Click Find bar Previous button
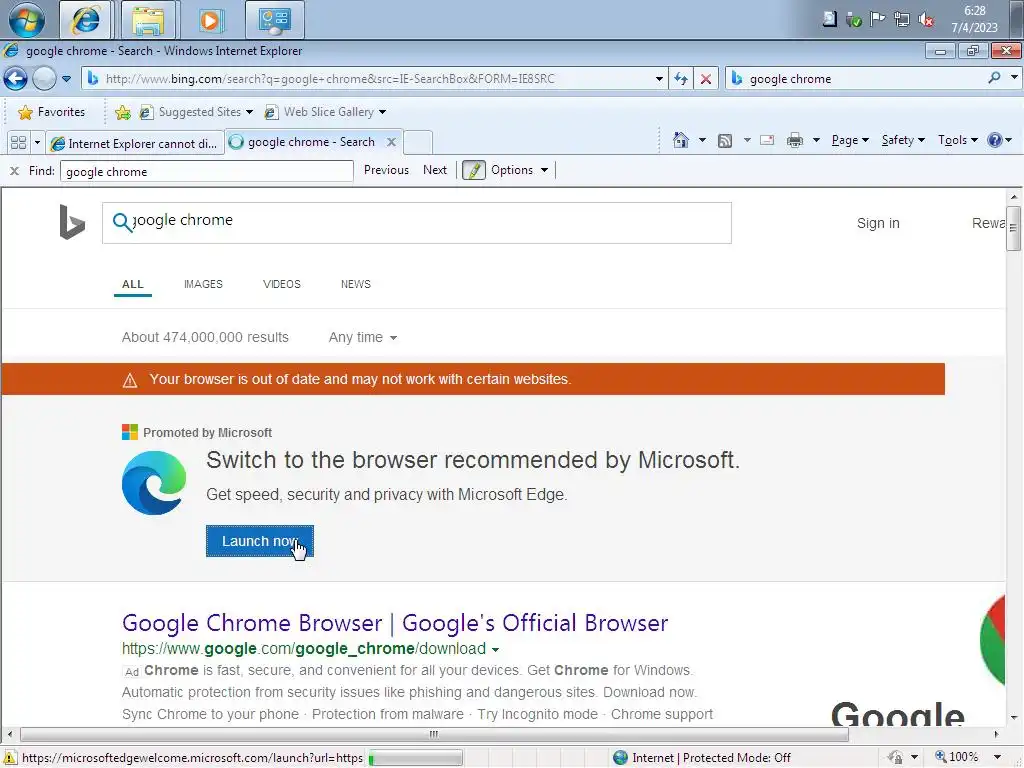The width and height of the screenshot is (1024, 768). pos(386,170)
